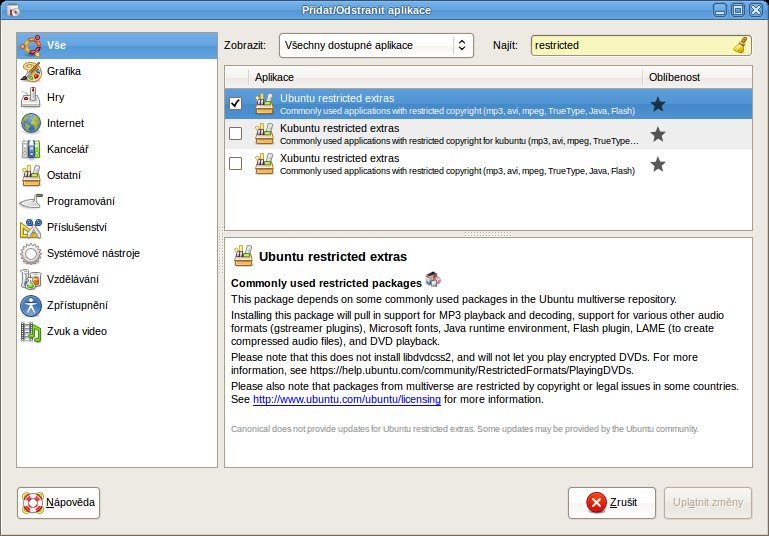769x536 pixels.
Task: Minimize the Přidat/Odstranit aplikace window
Action: pyautogui.click(x=720, y=10)
